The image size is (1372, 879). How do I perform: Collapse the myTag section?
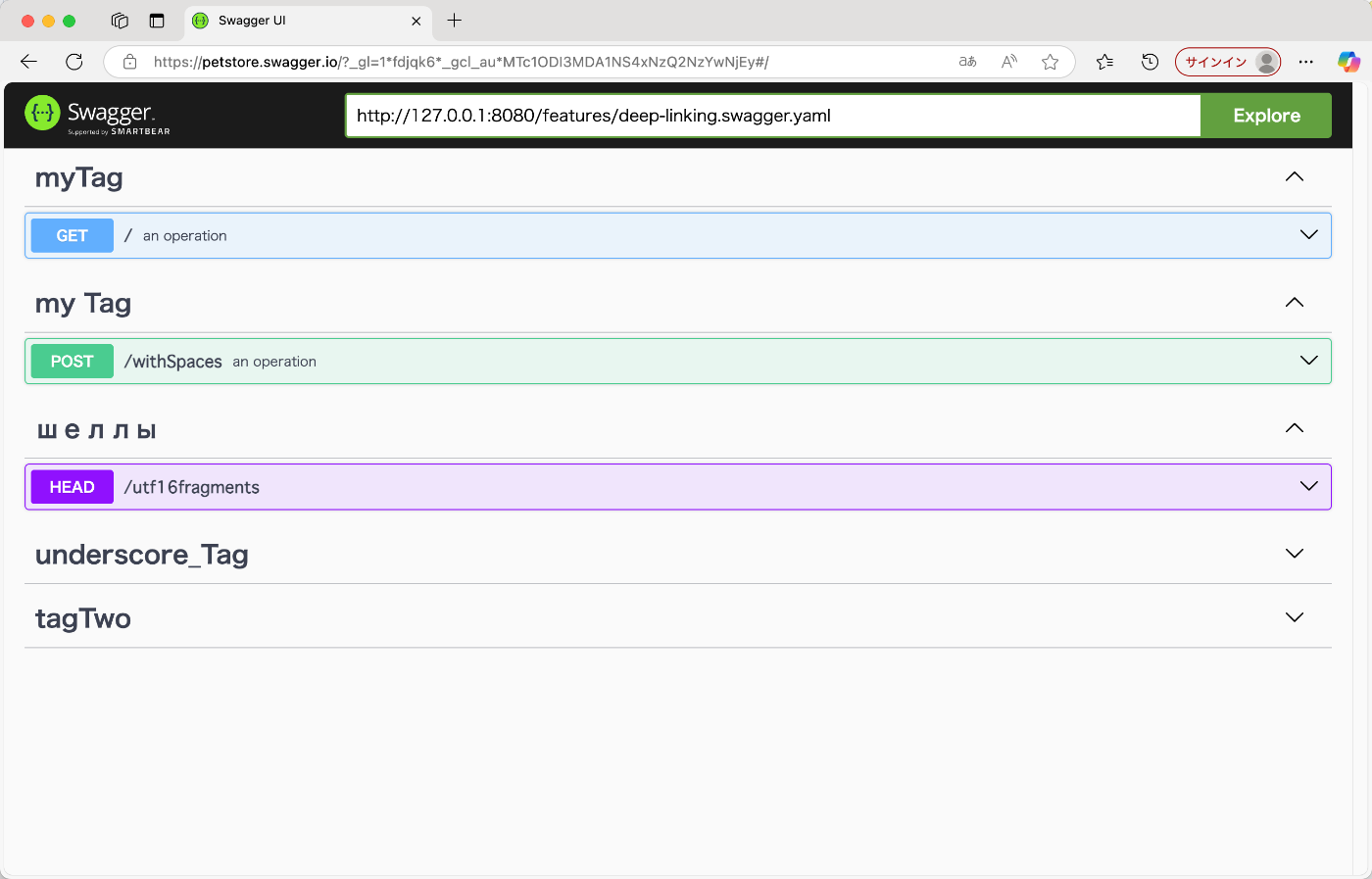(1295, 177)
